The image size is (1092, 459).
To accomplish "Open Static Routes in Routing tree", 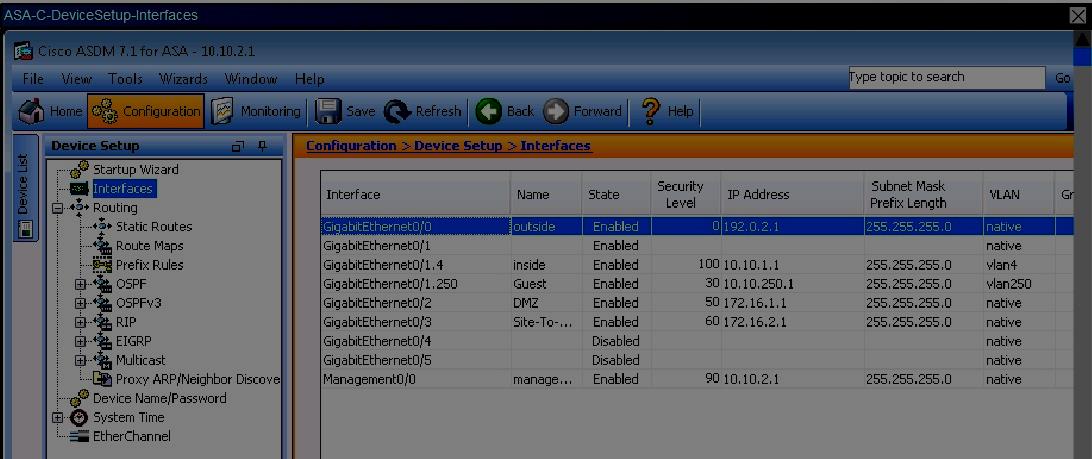I will [153, 226].
